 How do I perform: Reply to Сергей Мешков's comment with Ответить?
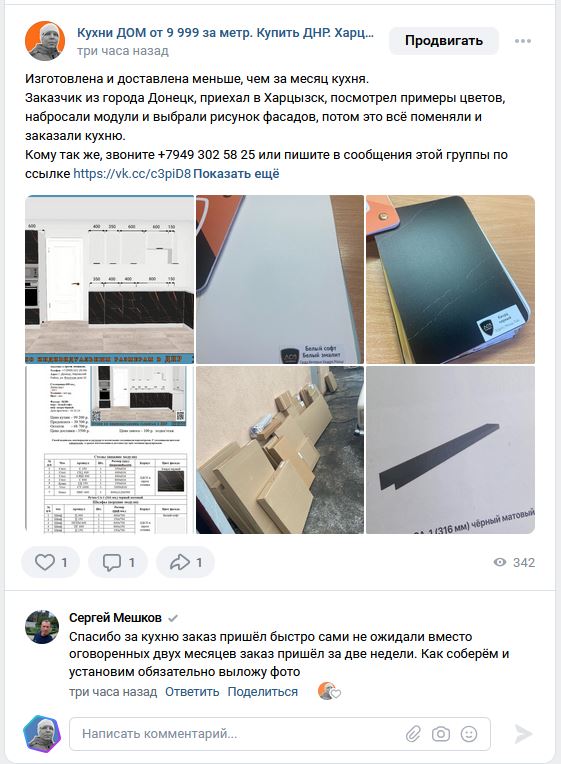[192, 692]
